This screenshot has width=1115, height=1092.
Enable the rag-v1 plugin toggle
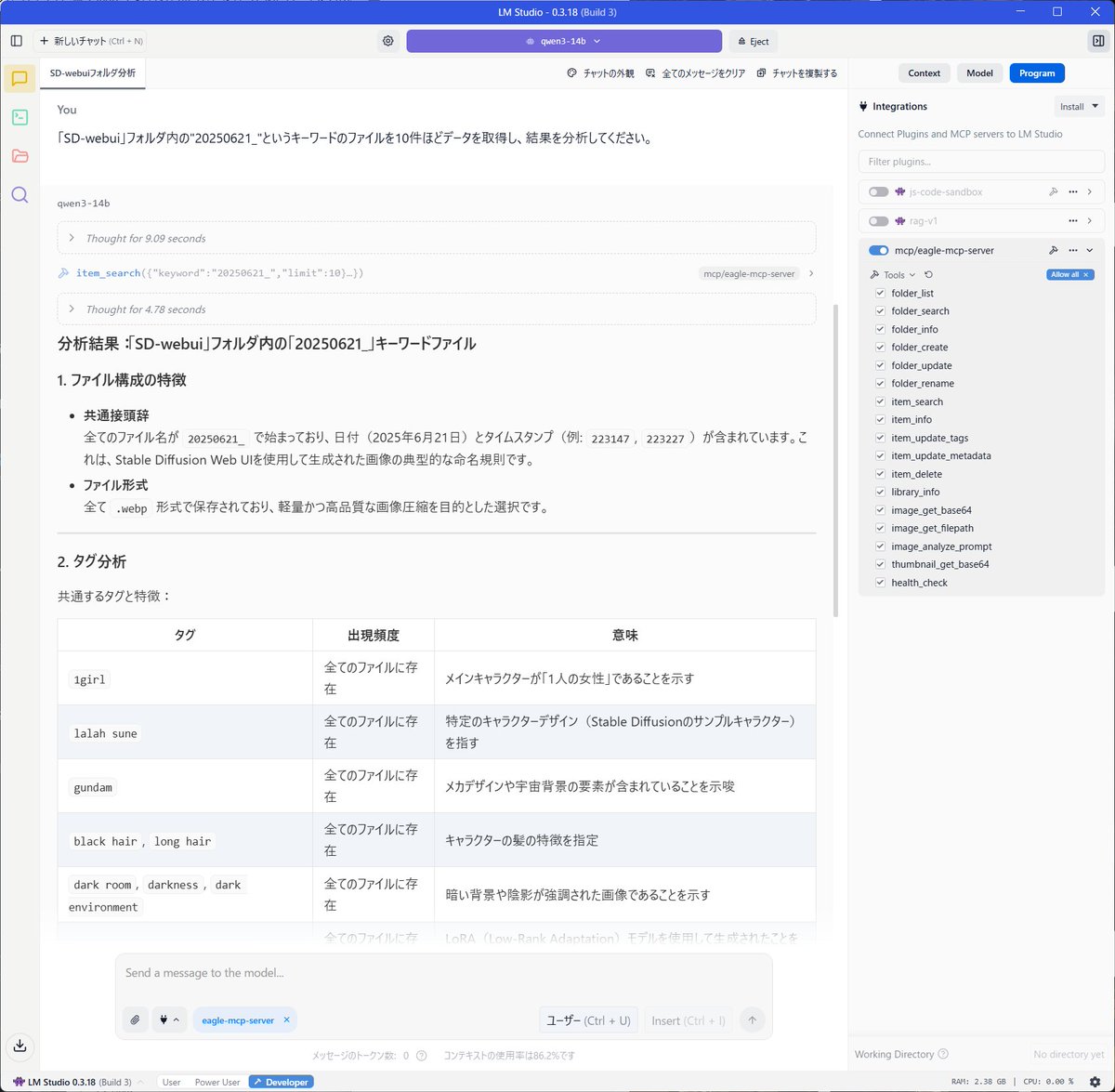pos(878,221)
